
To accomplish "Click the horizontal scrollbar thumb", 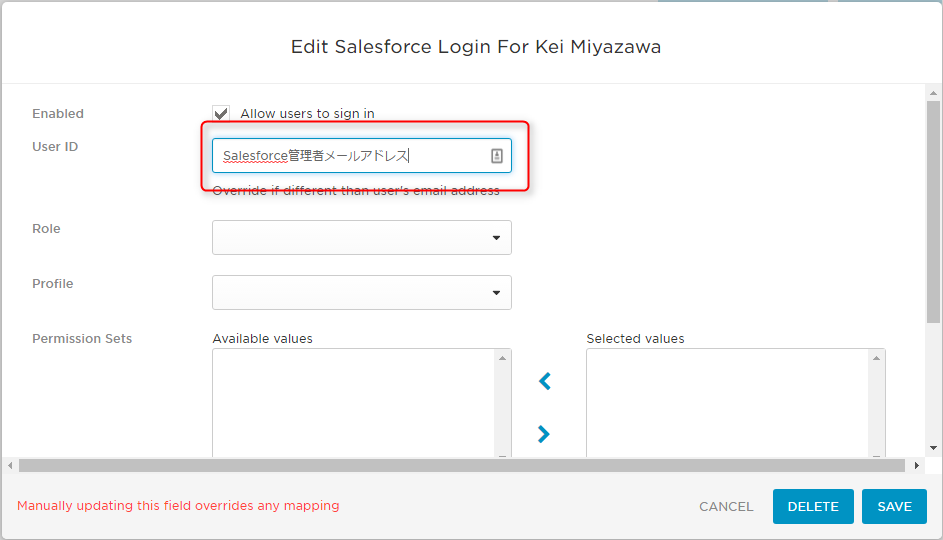I will point(462,465).
